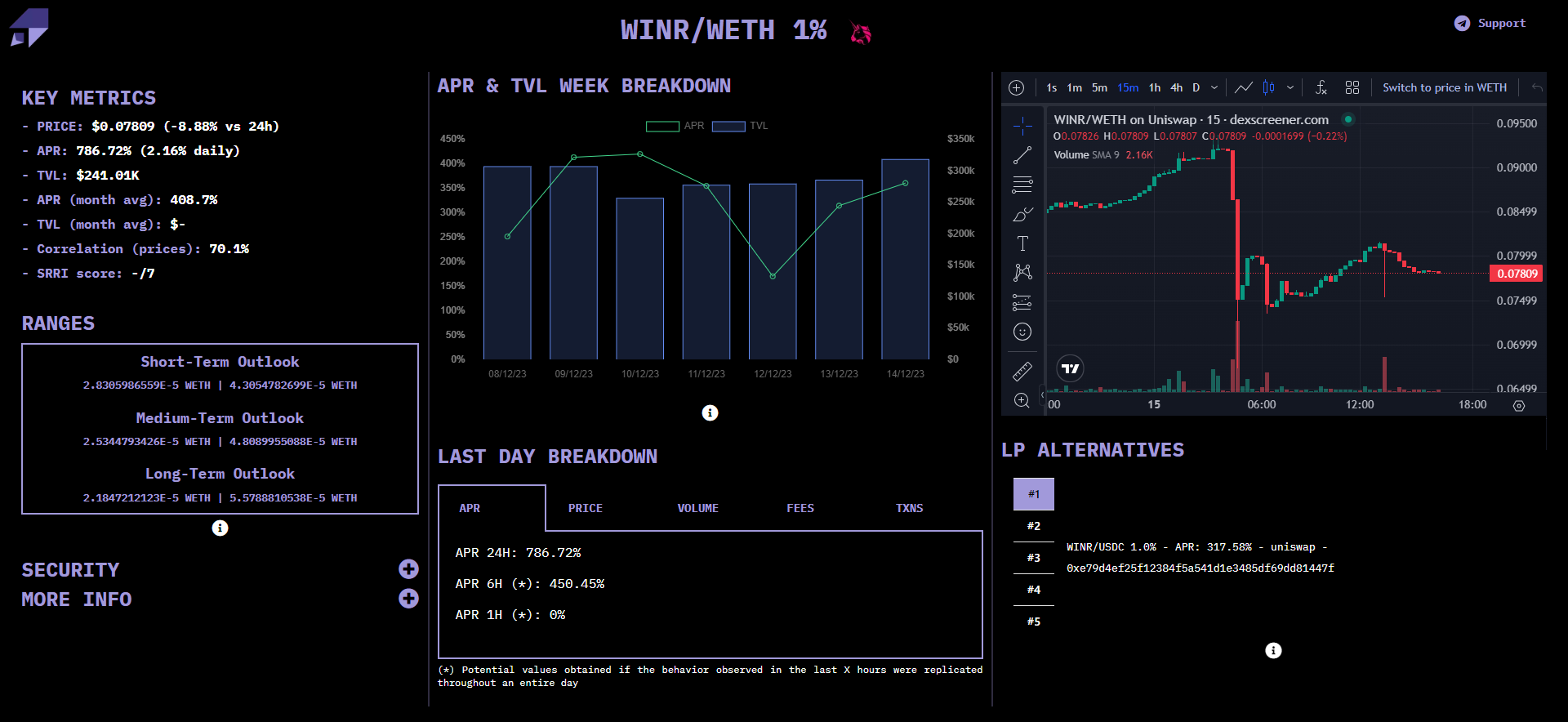Click the Short-Term Outlook heading

(x=220, y=362)
